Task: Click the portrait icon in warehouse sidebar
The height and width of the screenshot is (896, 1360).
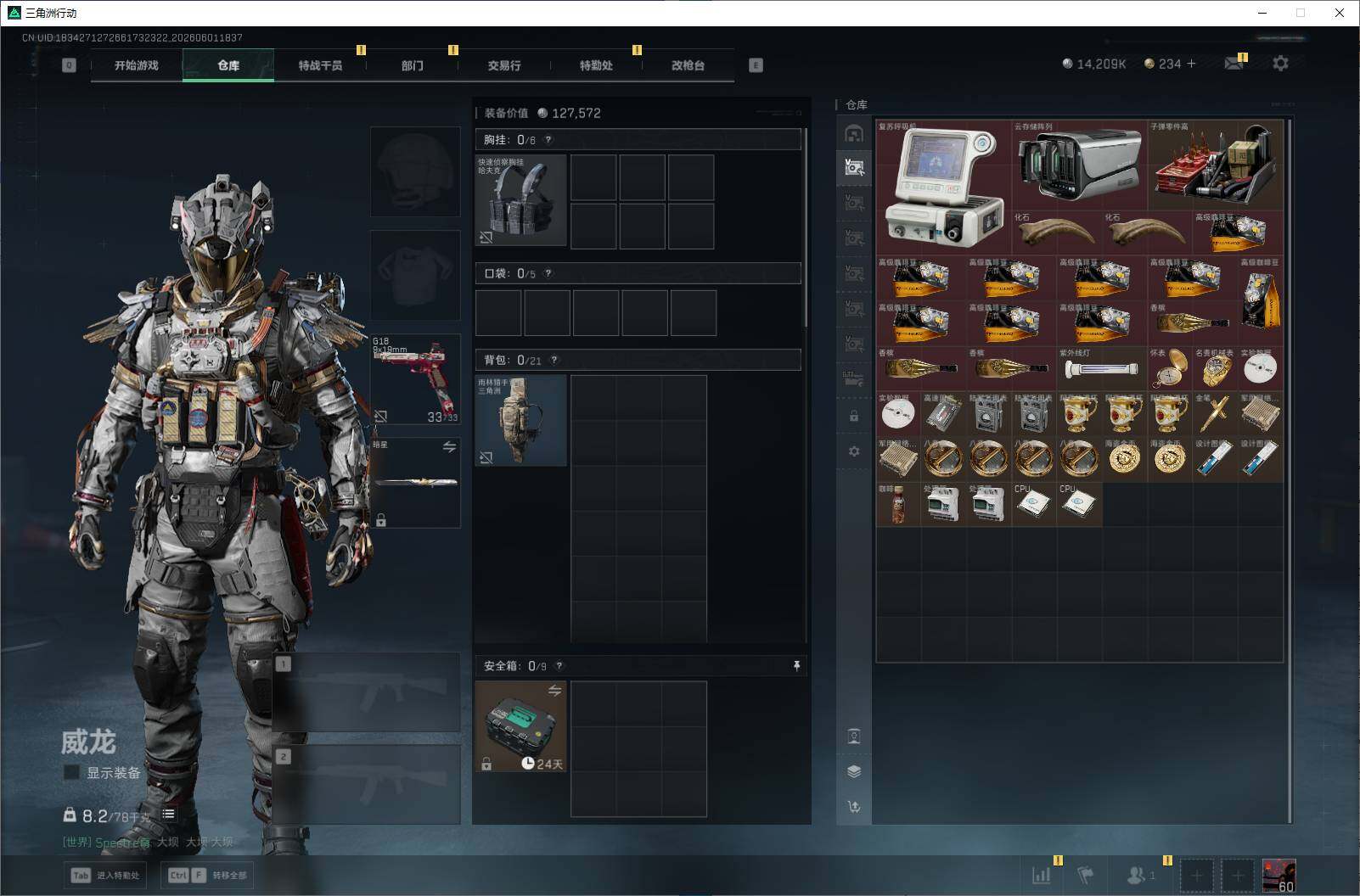Action: [854, 736]
